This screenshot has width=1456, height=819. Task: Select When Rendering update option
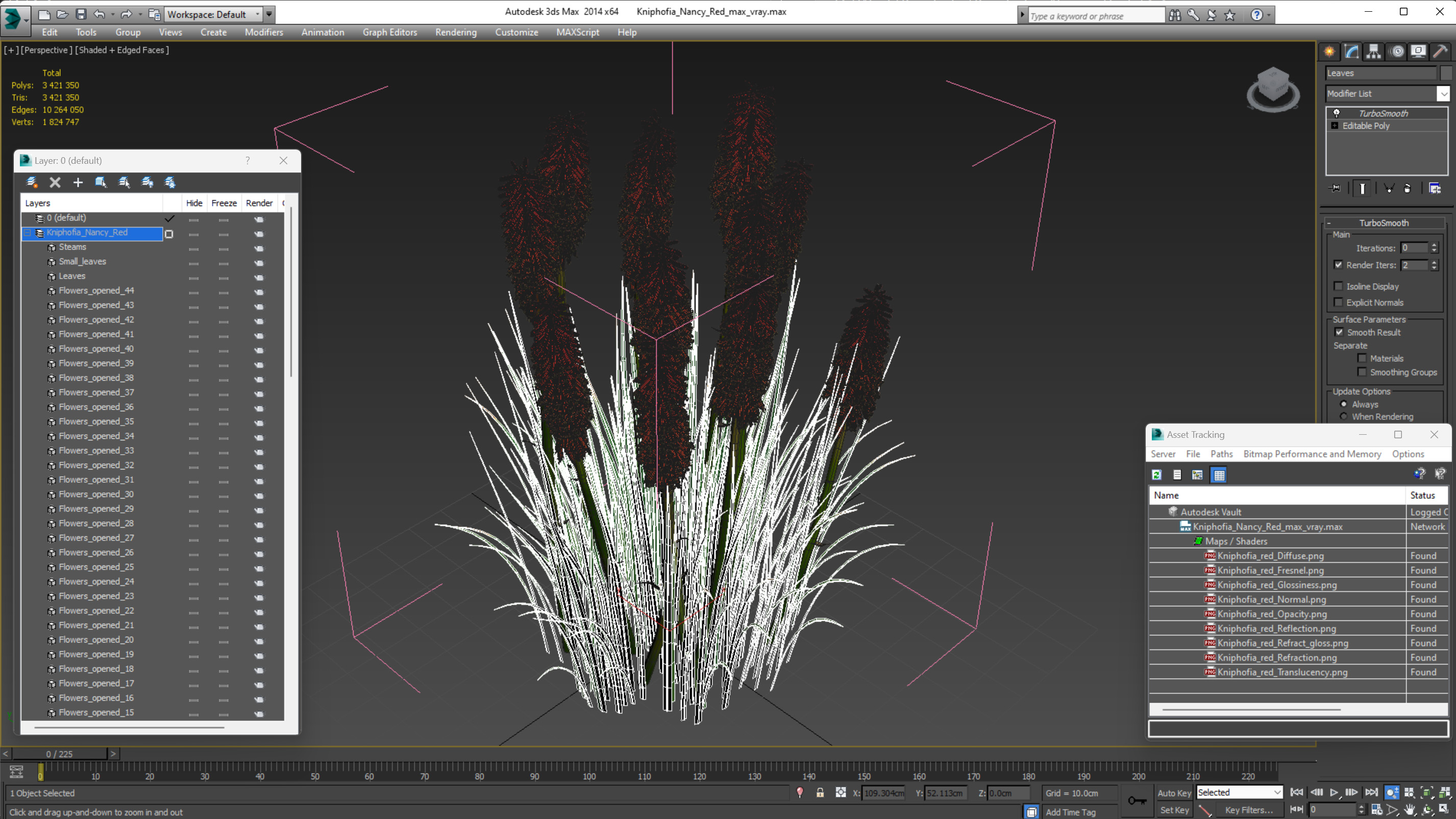pyautogui.click(x=1344, y=416)
